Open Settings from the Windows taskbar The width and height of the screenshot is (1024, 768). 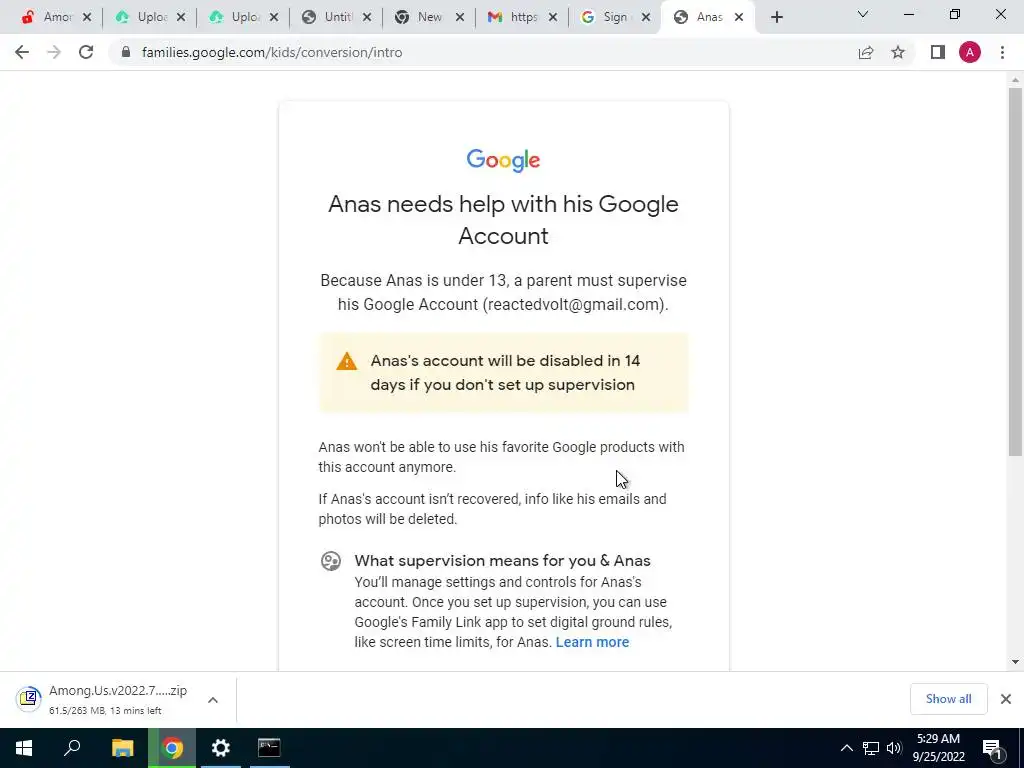pyautogui.click(x=221, y=748)
